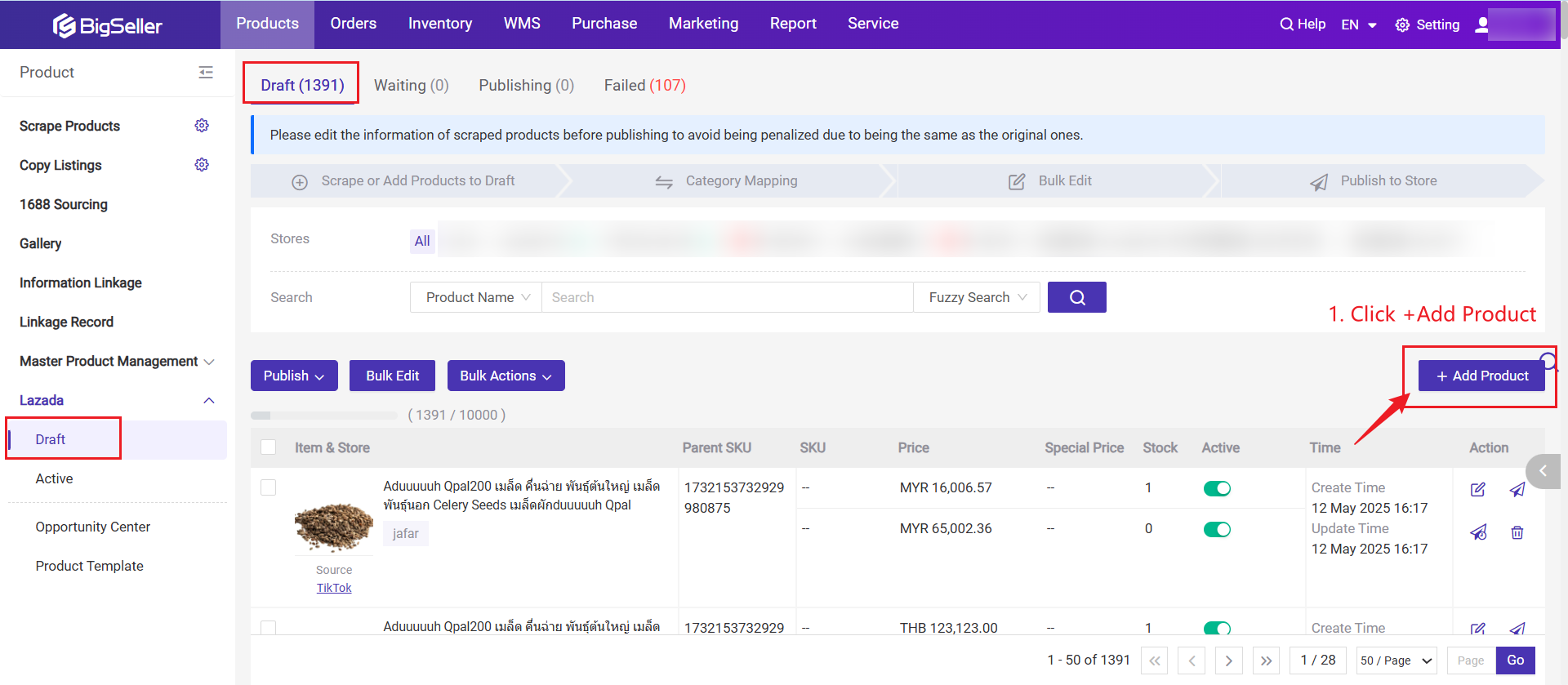Open the user account profile icon
Screen dimensions: 1568x685
(x=1481, y=24)
